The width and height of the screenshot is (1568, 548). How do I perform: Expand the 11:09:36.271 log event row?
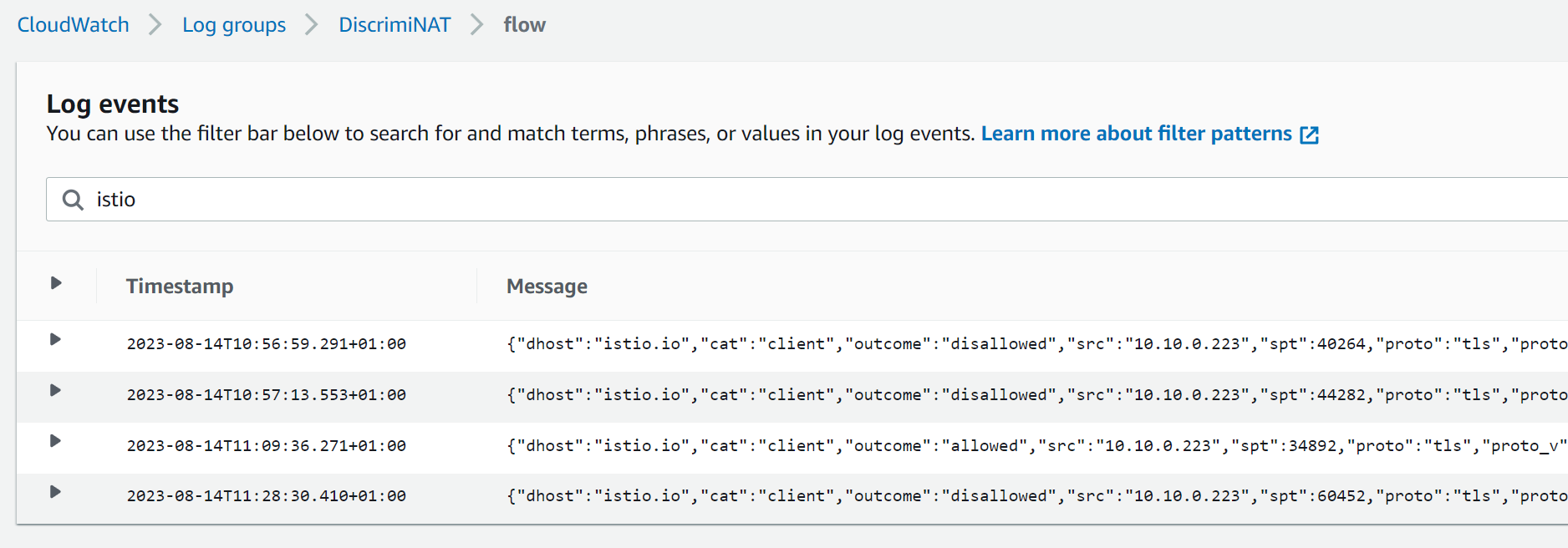(55, 441)
